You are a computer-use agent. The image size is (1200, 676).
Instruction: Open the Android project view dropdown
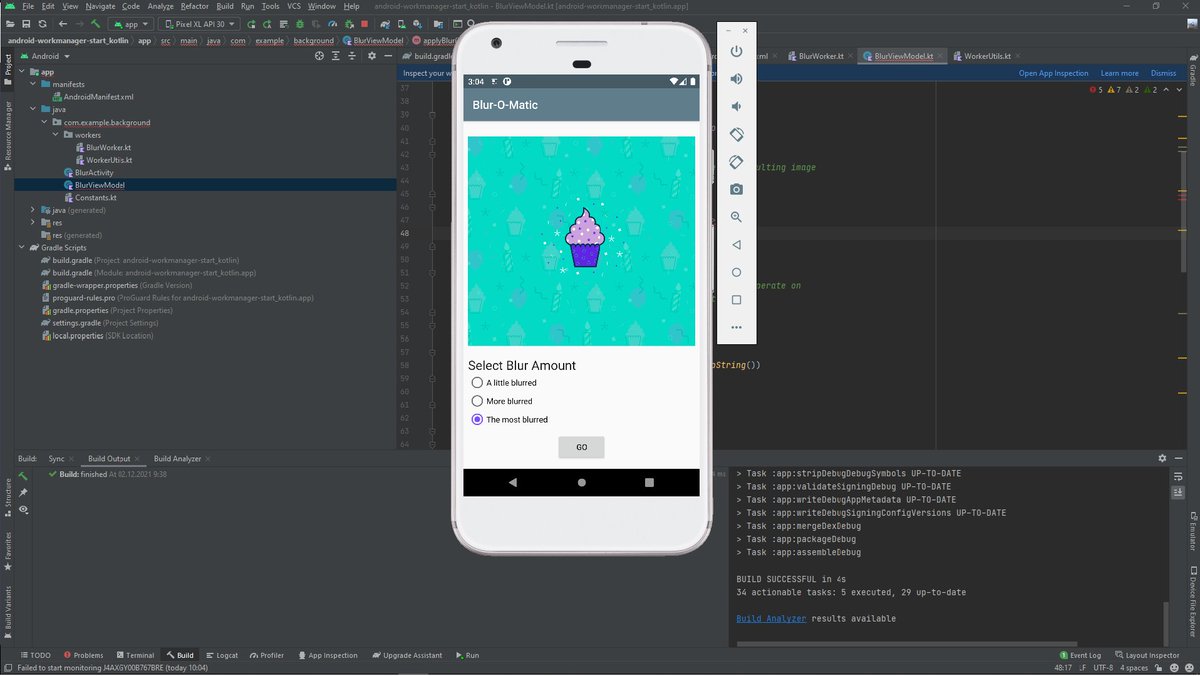tap(45, 56)
